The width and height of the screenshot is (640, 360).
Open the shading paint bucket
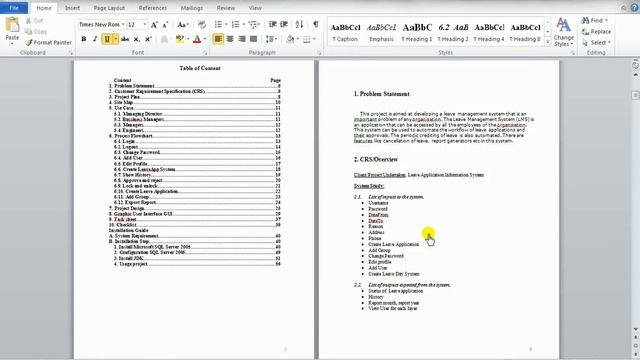[290, 39]
